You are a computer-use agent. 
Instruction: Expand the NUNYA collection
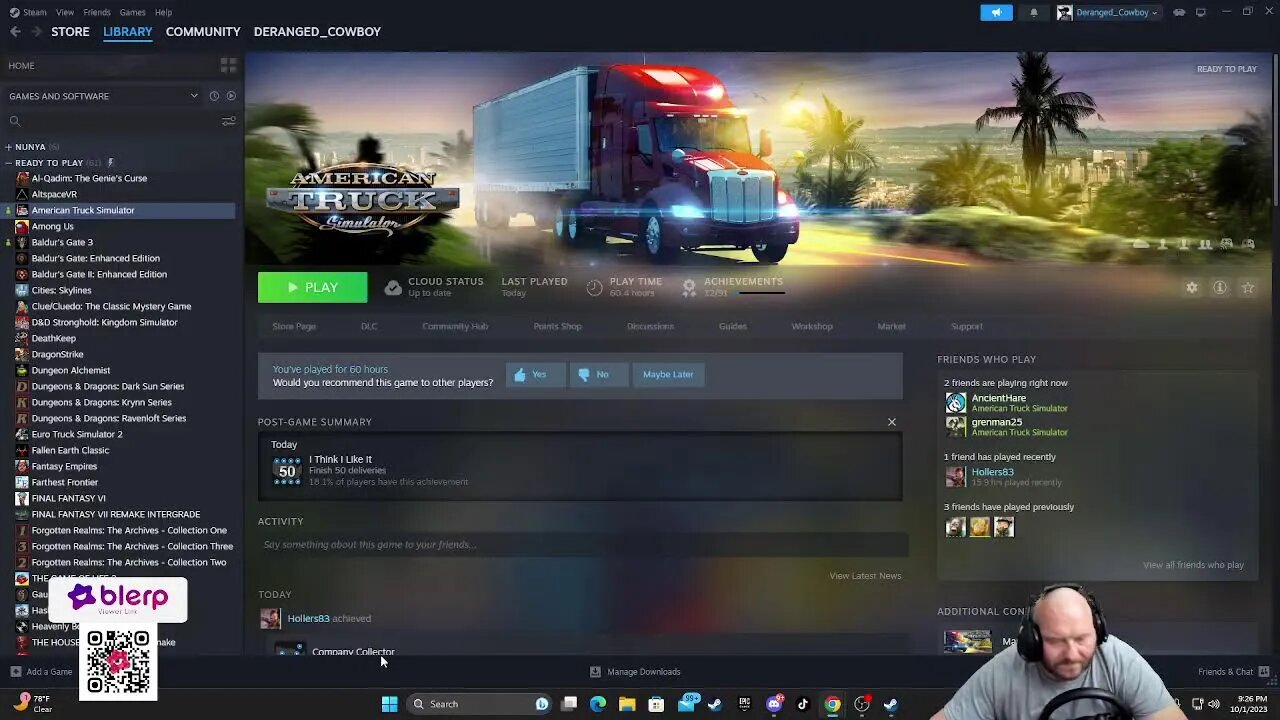[8, 147]
